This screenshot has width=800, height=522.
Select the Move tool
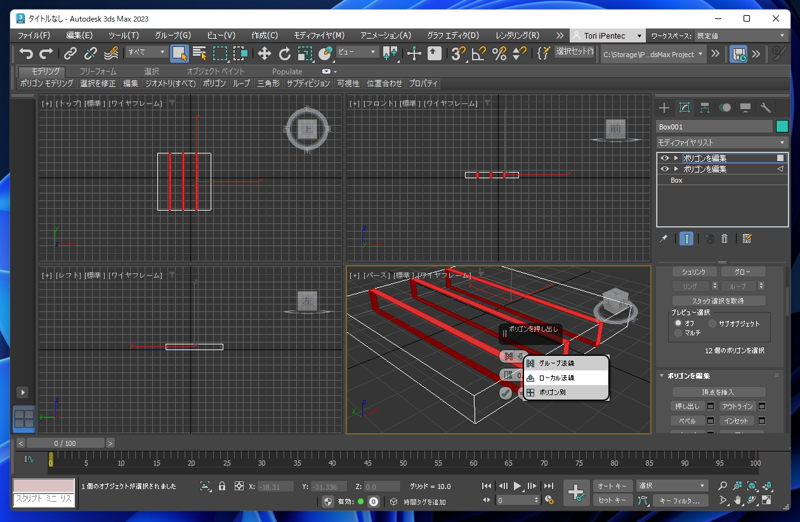coord(264,53)
